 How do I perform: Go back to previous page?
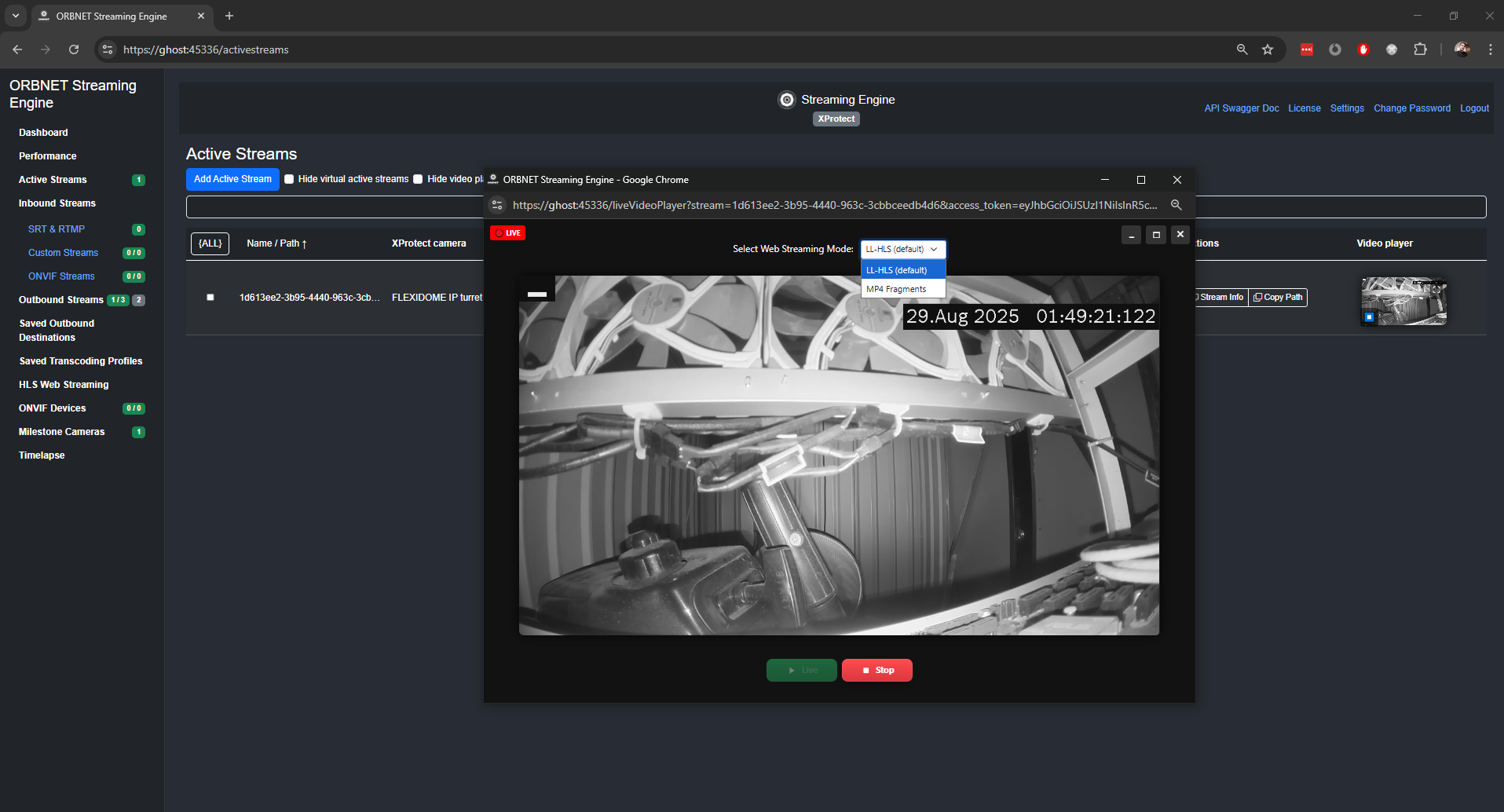pos(17,49)
